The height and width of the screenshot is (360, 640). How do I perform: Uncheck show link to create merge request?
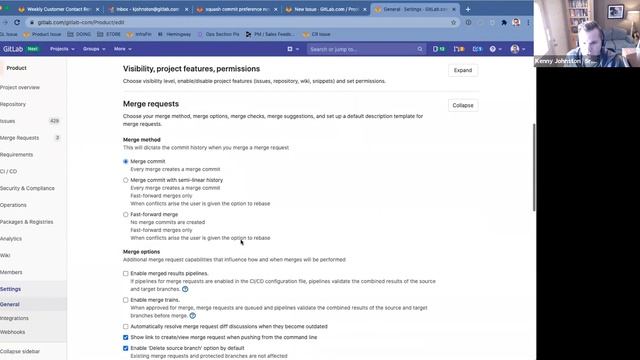click(125, 338)
